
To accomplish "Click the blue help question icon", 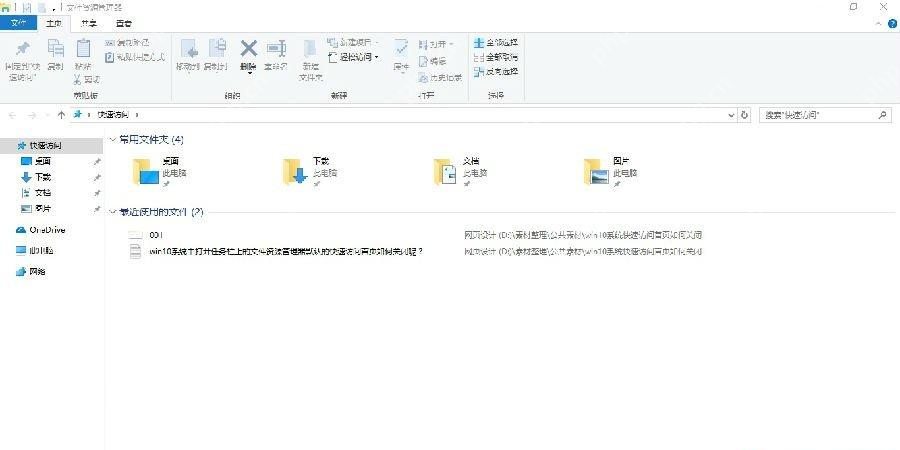I will pos(893,24).
